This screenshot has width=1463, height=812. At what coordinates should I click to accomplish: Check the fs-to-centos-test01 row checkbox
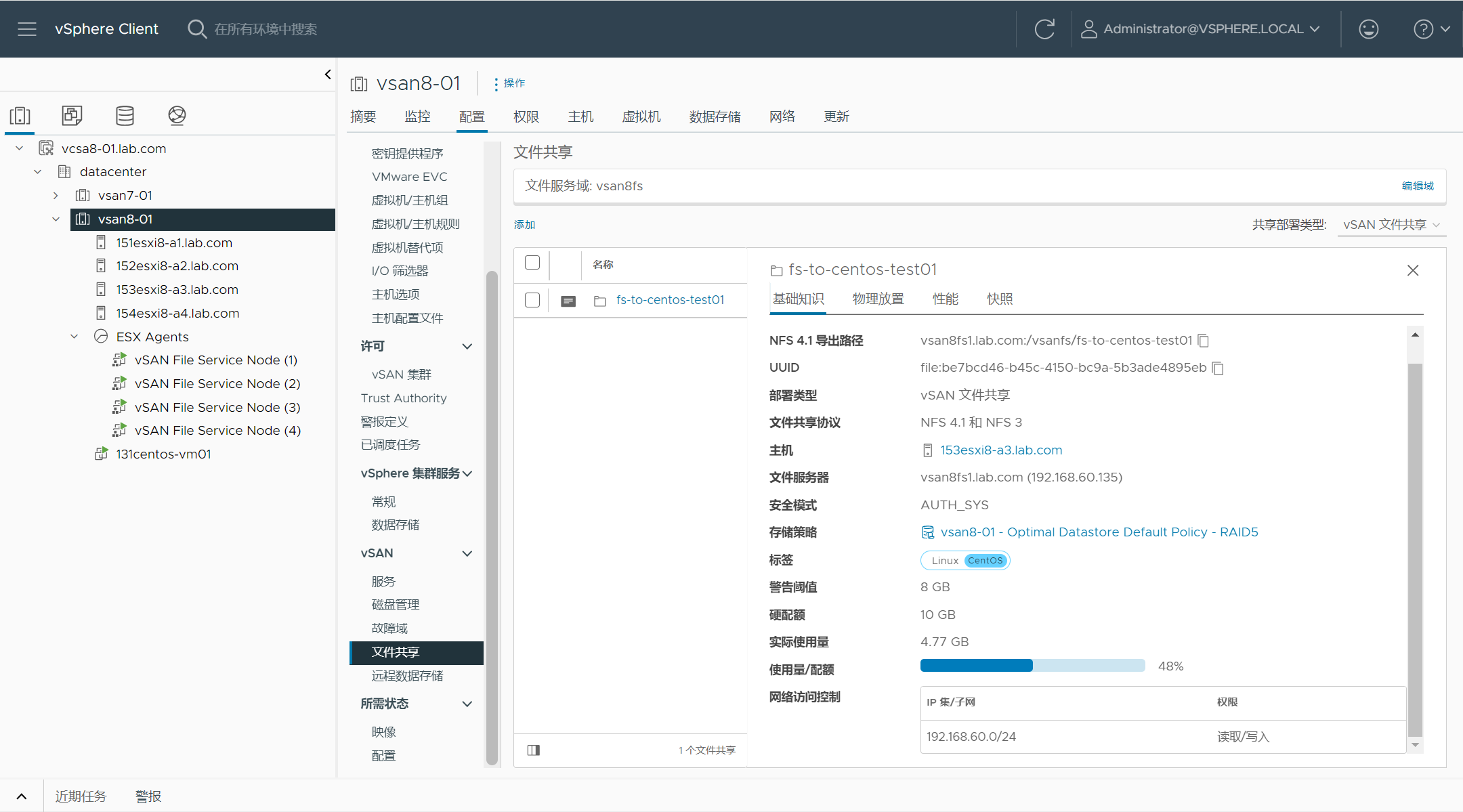[x=532, y=300]
